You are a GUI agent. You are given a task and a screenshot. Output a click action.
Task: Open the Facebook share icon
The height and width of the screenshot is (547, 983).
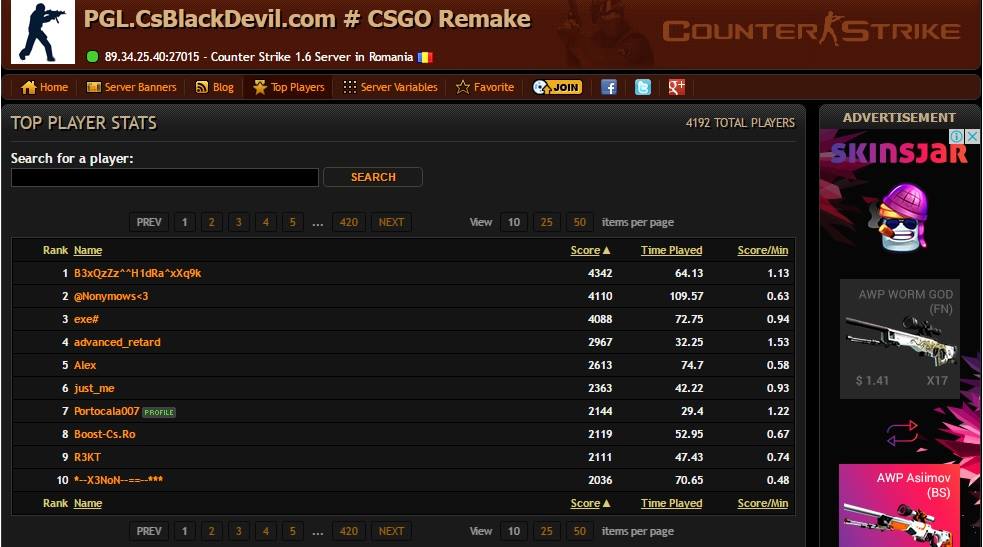pyautogui.click(x=609, y=87)
